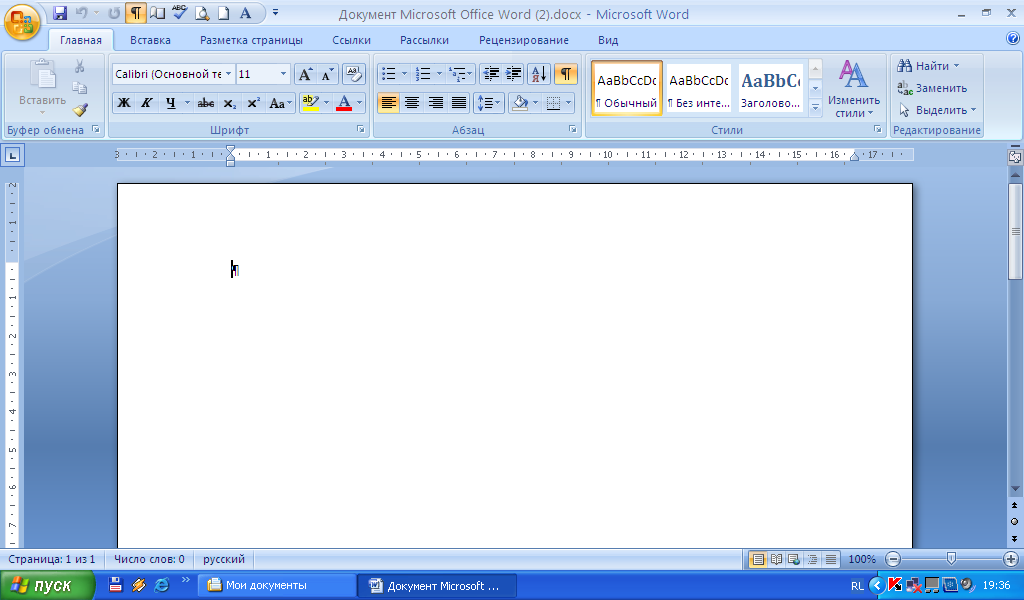Click the Office button

[x=22, y=22]
